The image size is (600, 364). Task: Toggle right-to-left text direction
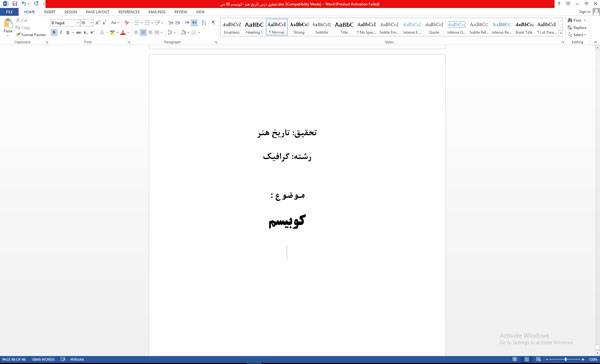point(194,23)
